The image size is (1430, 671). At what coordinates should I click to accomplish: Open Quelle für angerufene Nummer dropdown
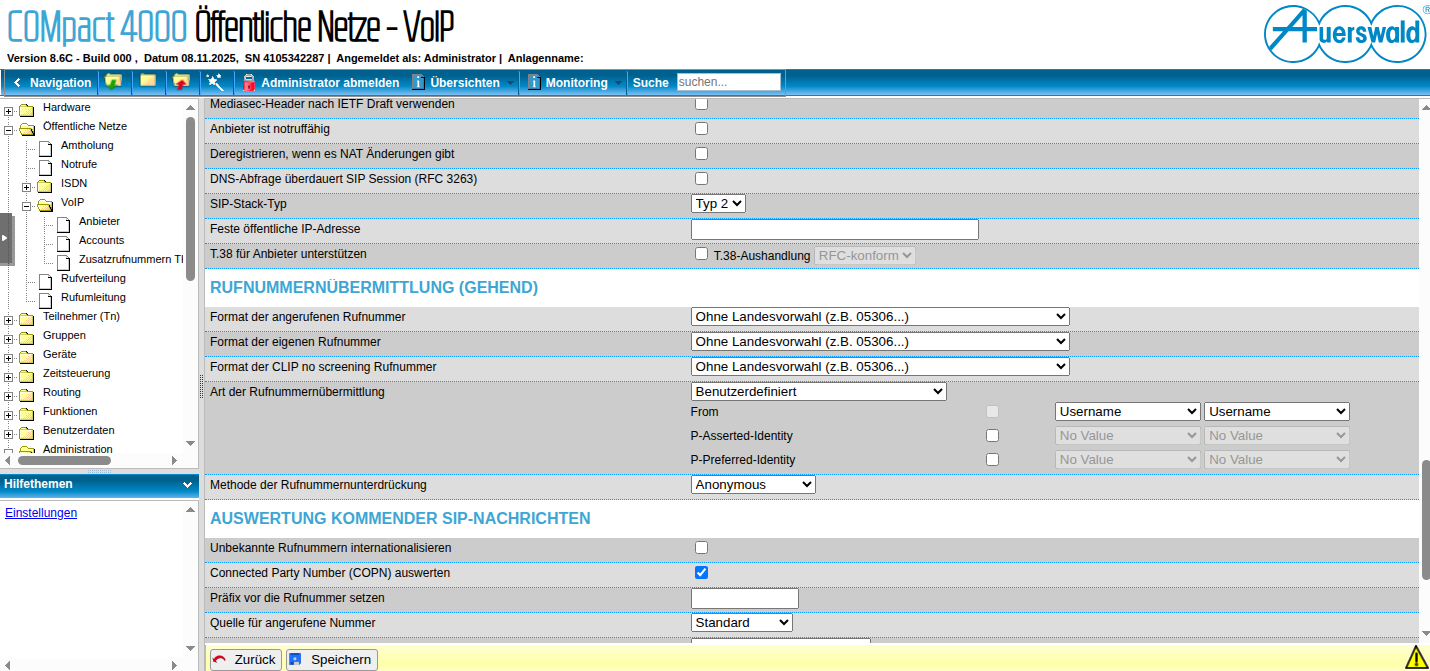pyautogui.click(x=742, y=623)
